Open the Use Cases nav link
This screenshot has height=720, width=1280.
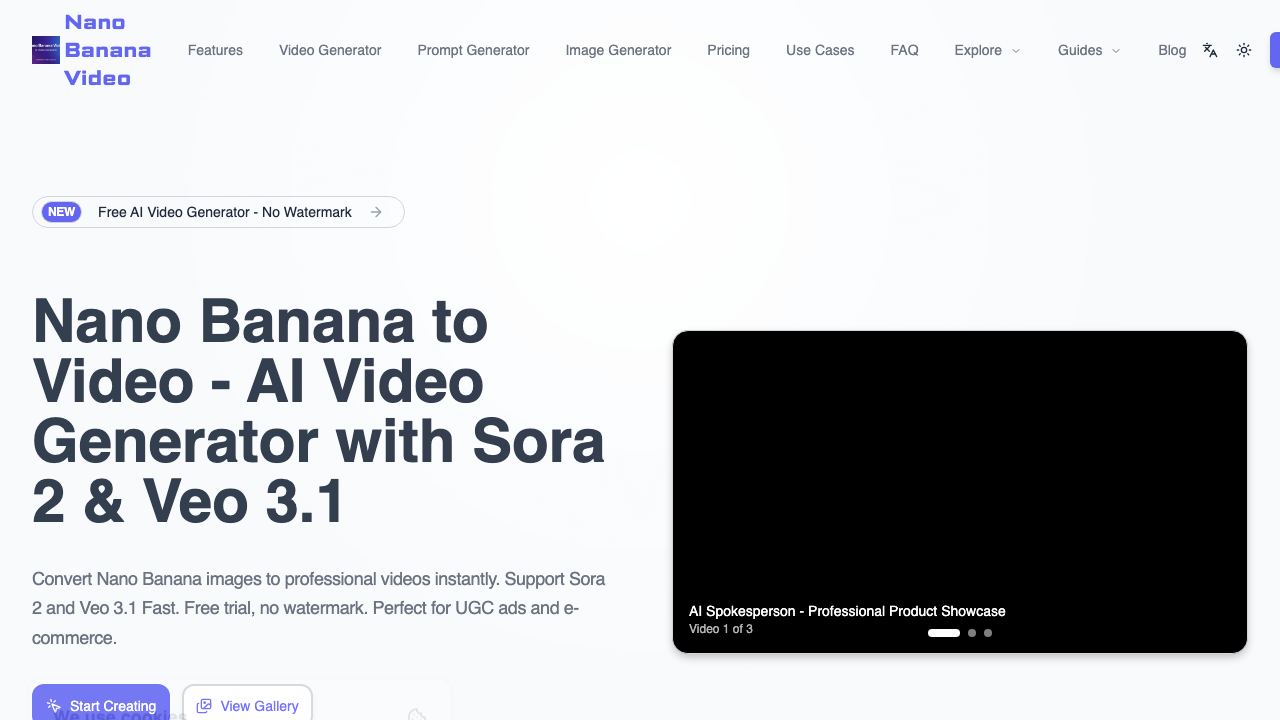(820, 50)
